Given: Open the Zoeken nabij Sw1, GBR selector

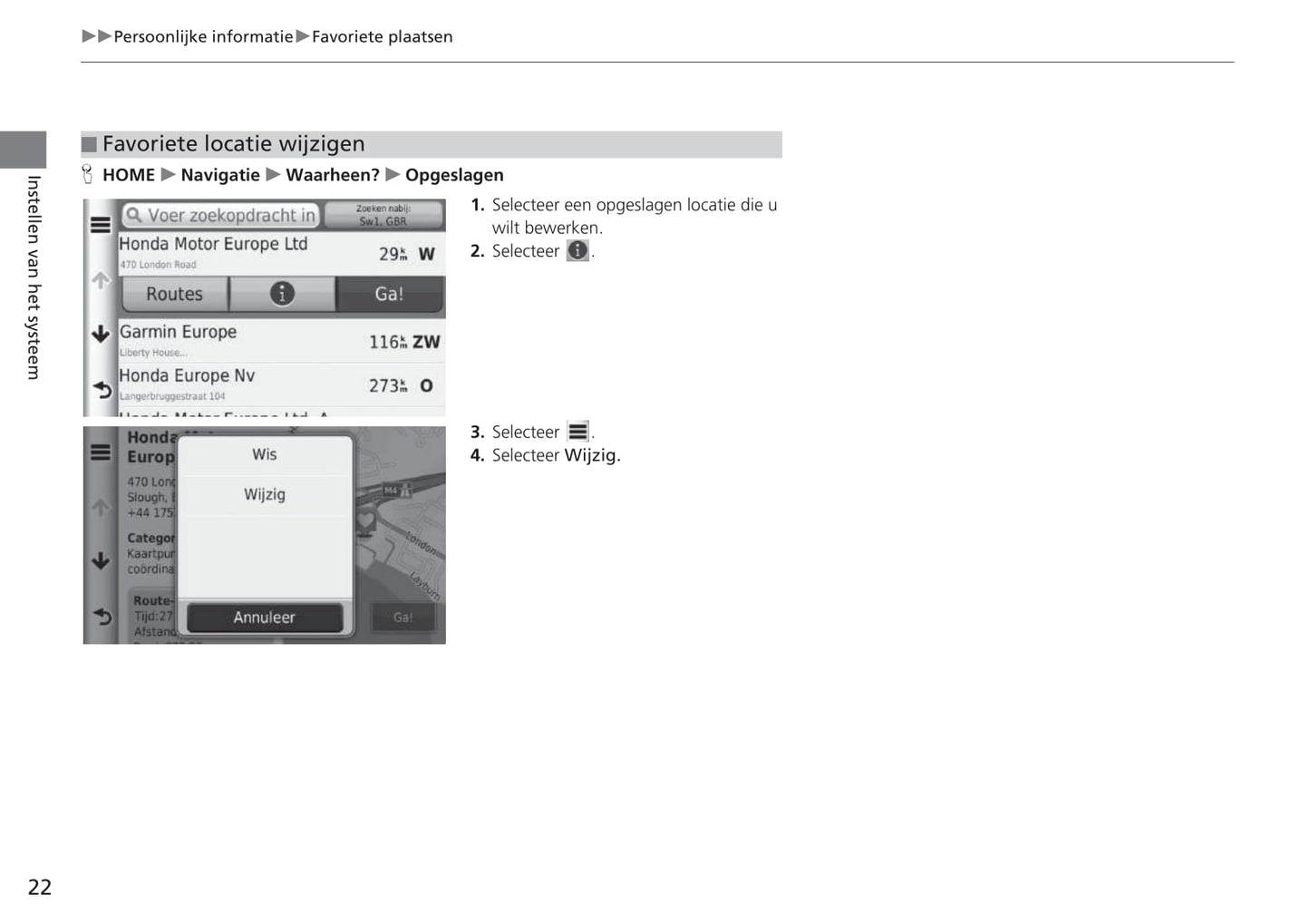Looking at the screenshot, I should [383, 215].
